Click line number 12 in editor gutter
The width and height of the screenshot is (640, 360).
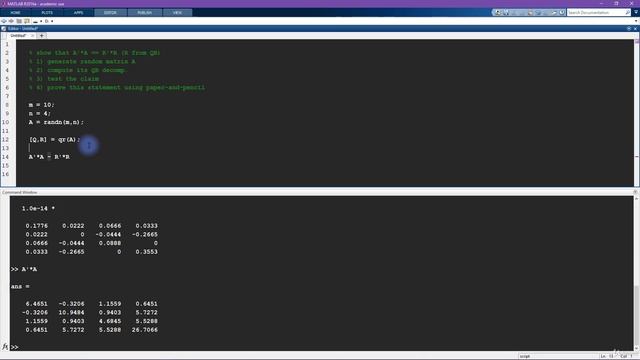5,140
